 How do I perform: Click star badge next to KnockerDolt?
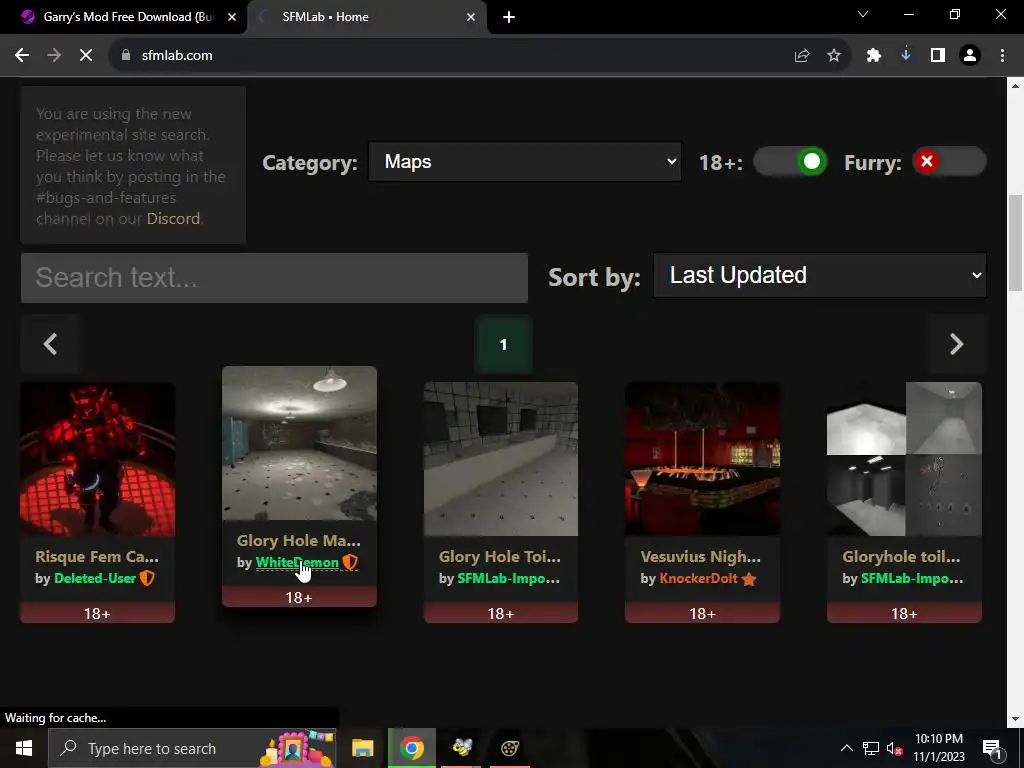749,579
